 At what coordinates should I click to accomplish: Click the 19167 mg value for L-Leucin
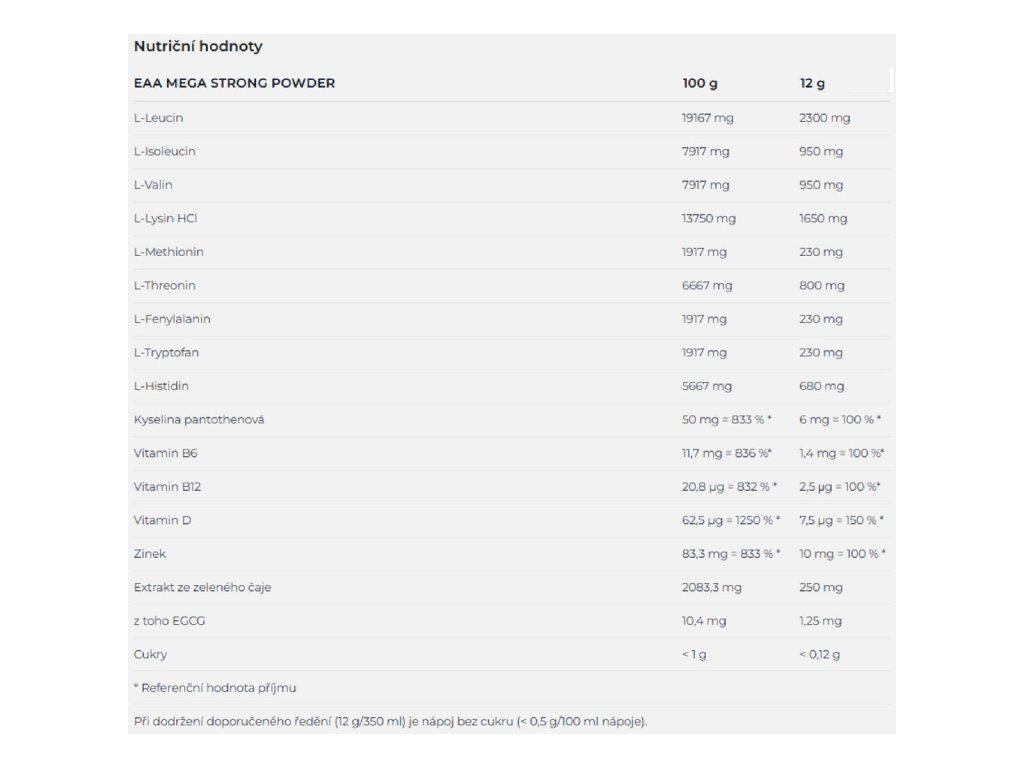(x=707, y=118)
